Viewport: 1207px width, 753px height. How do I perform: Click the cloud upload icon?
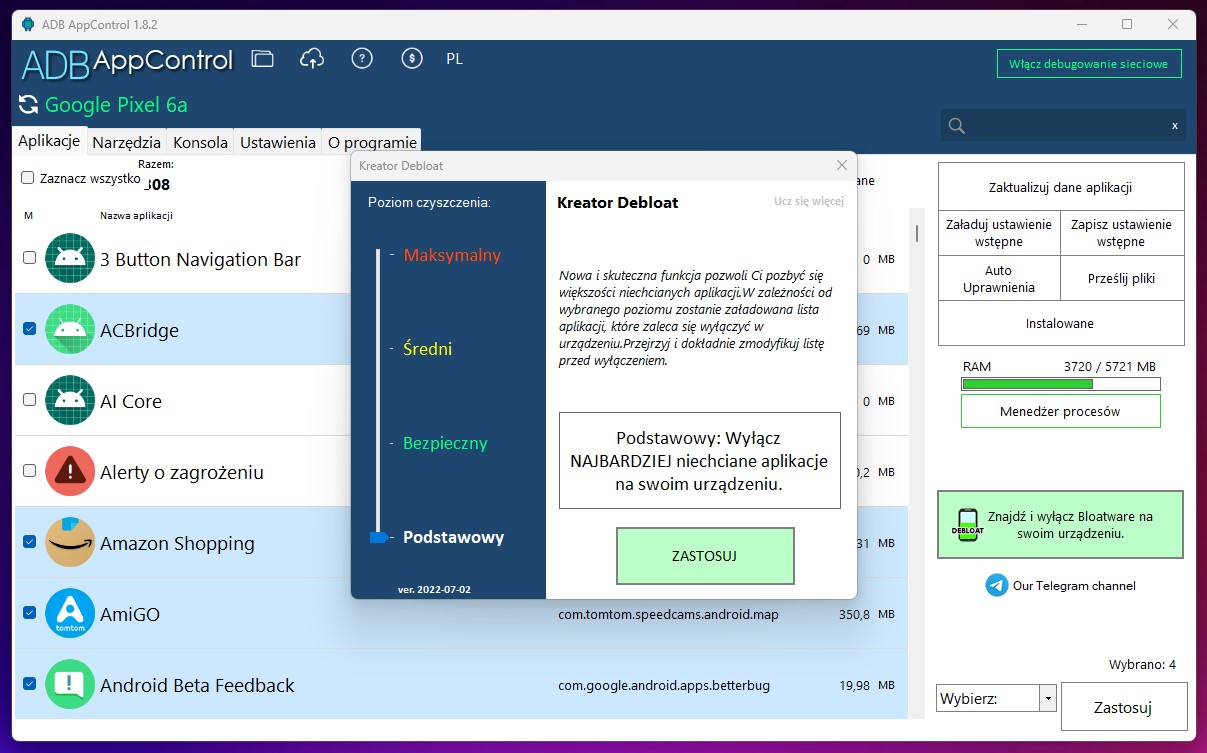click(x=312, y=59)
